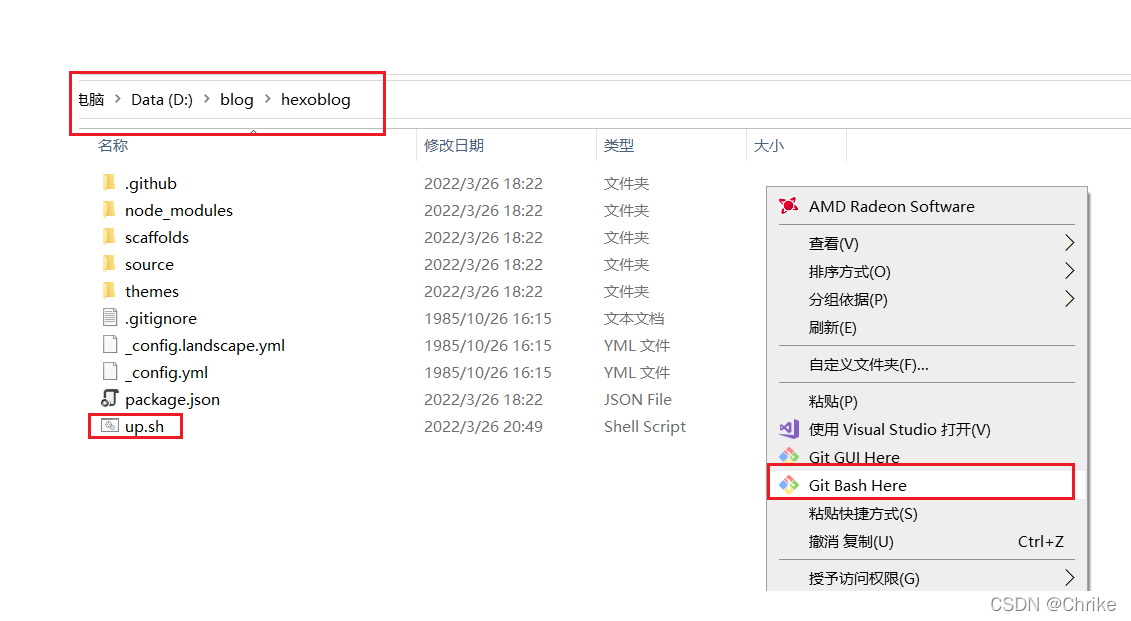
Task: Open the chevron dropdown before blog breadcrumb
Action: pos(206,98)
